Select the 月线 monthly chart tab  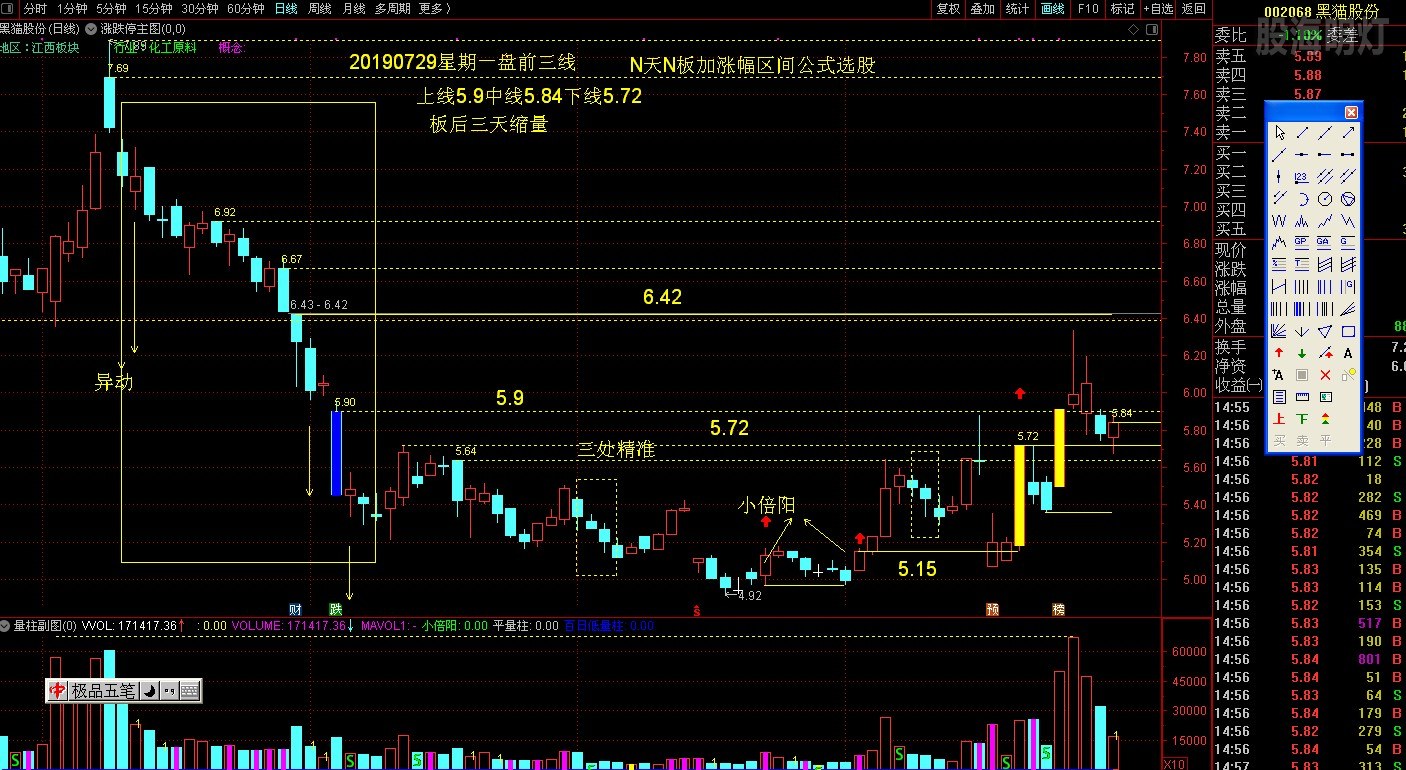click(x=353, y=8)
